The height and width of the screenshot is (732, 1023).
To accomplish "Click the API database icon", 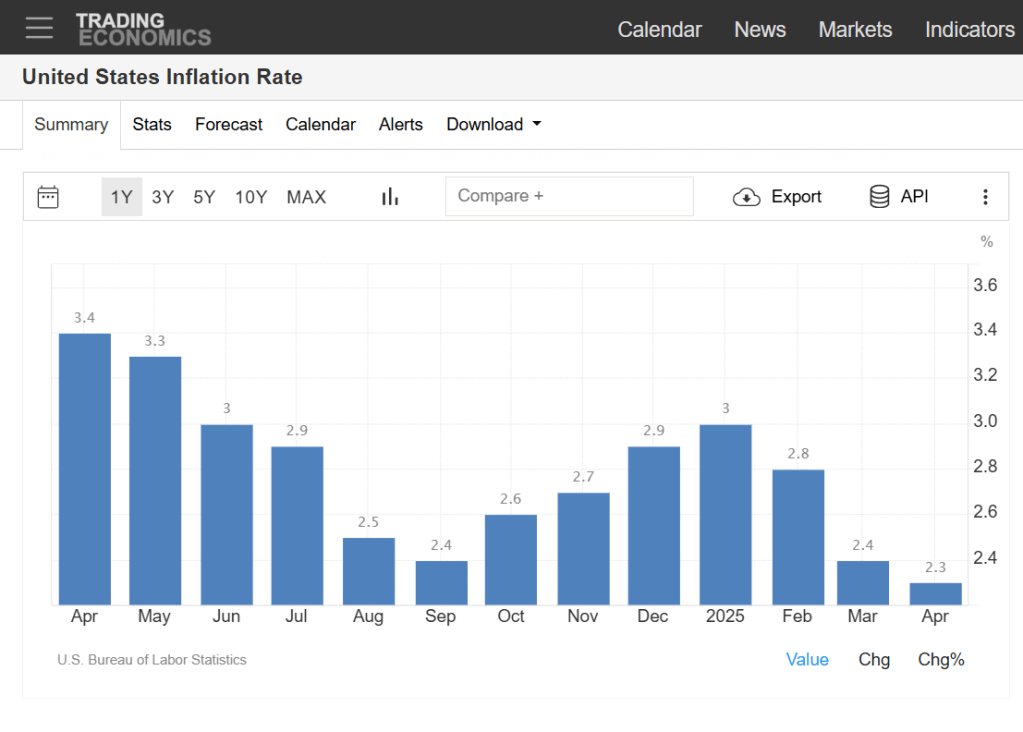I will pos(880,197).
